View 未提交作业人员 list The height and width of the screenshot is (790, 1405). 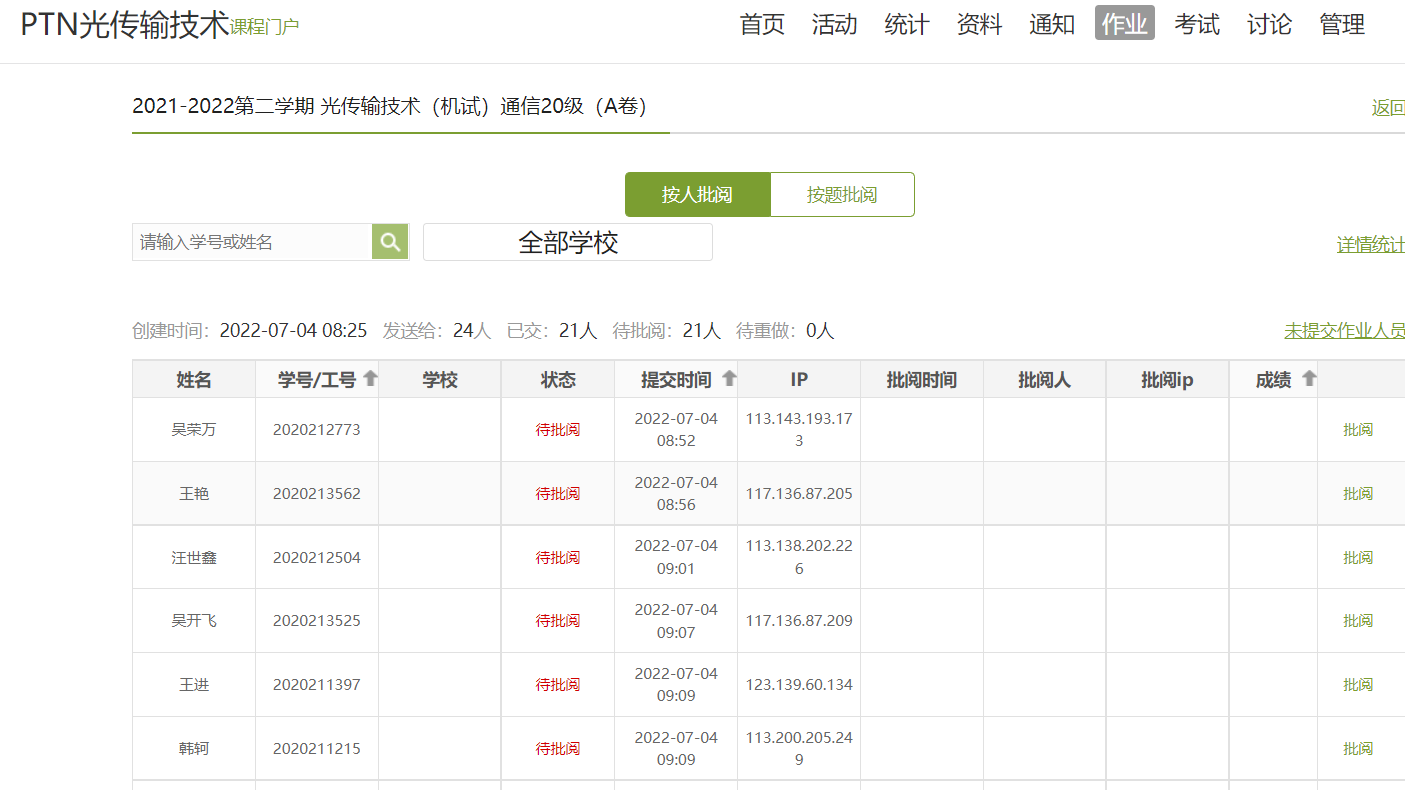pos(1344,331)
